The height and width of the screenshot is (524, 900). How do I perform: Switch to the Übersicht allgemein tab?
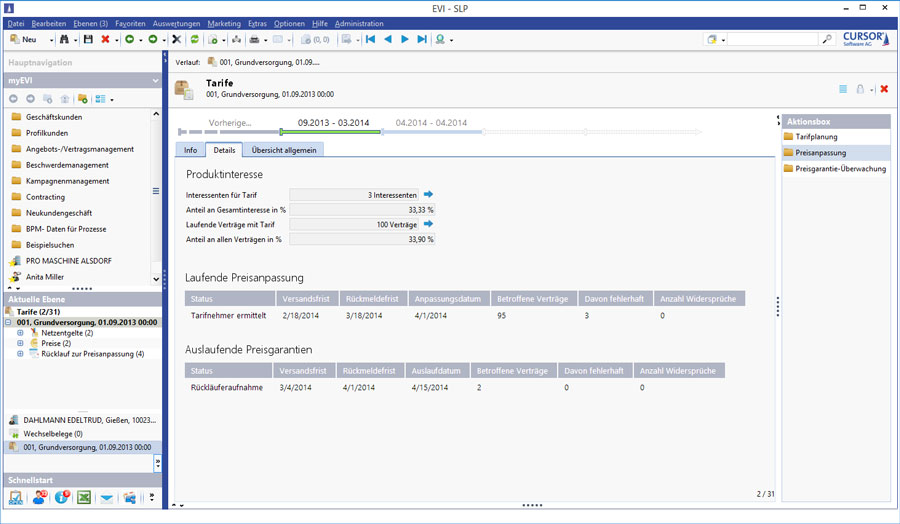pos(284,150)
